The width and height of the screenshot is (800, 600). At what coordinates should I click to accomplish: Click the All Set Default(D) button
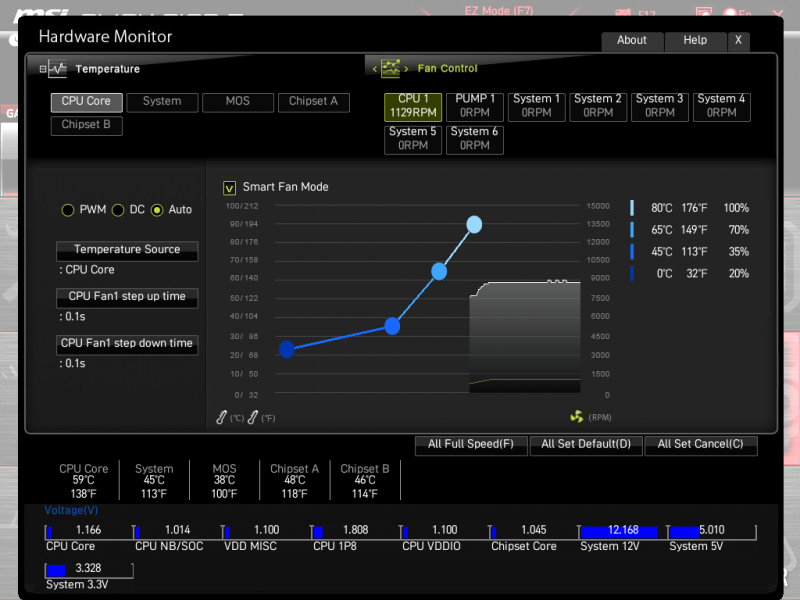[x=585, y=444]
